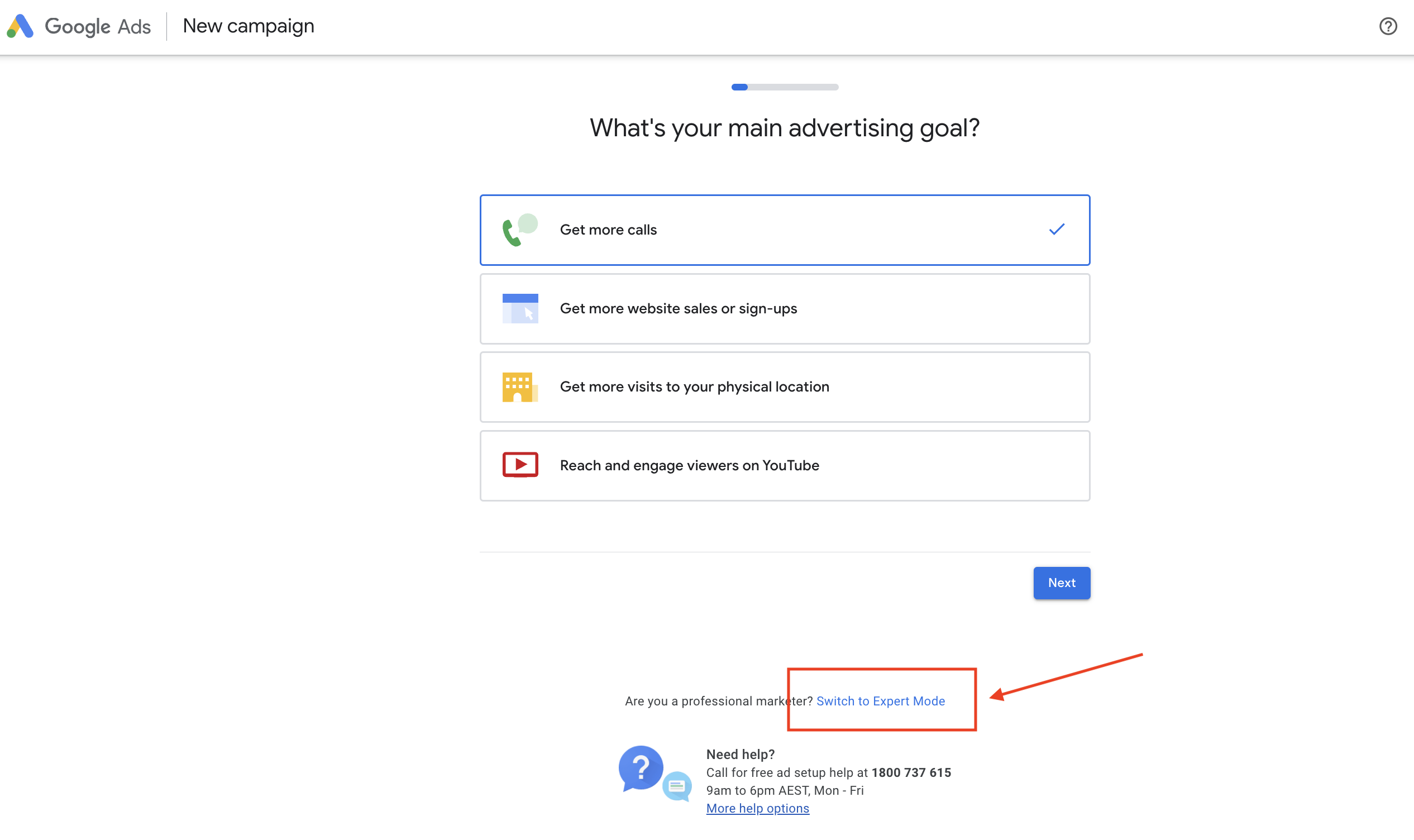
Task: Choose Get more visits to your physical location
Action: click(x=784, y=387)
